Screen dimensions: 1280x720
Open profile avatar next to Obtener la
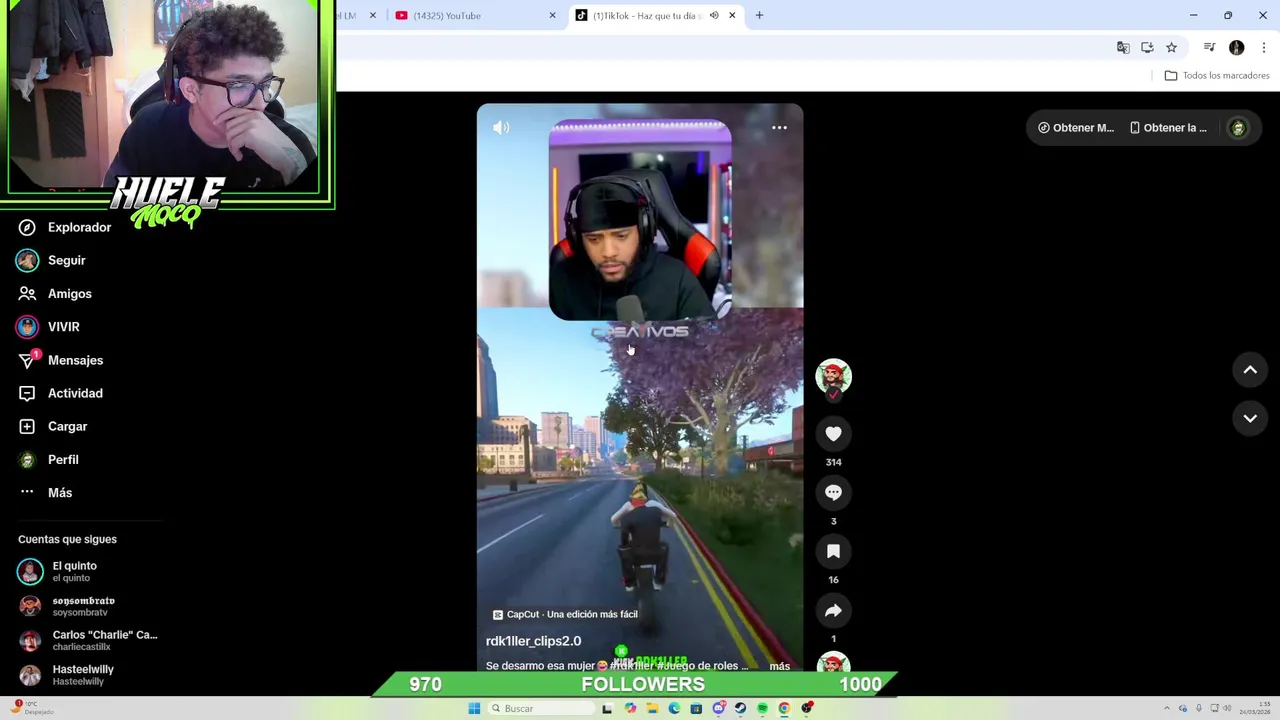1238,128
